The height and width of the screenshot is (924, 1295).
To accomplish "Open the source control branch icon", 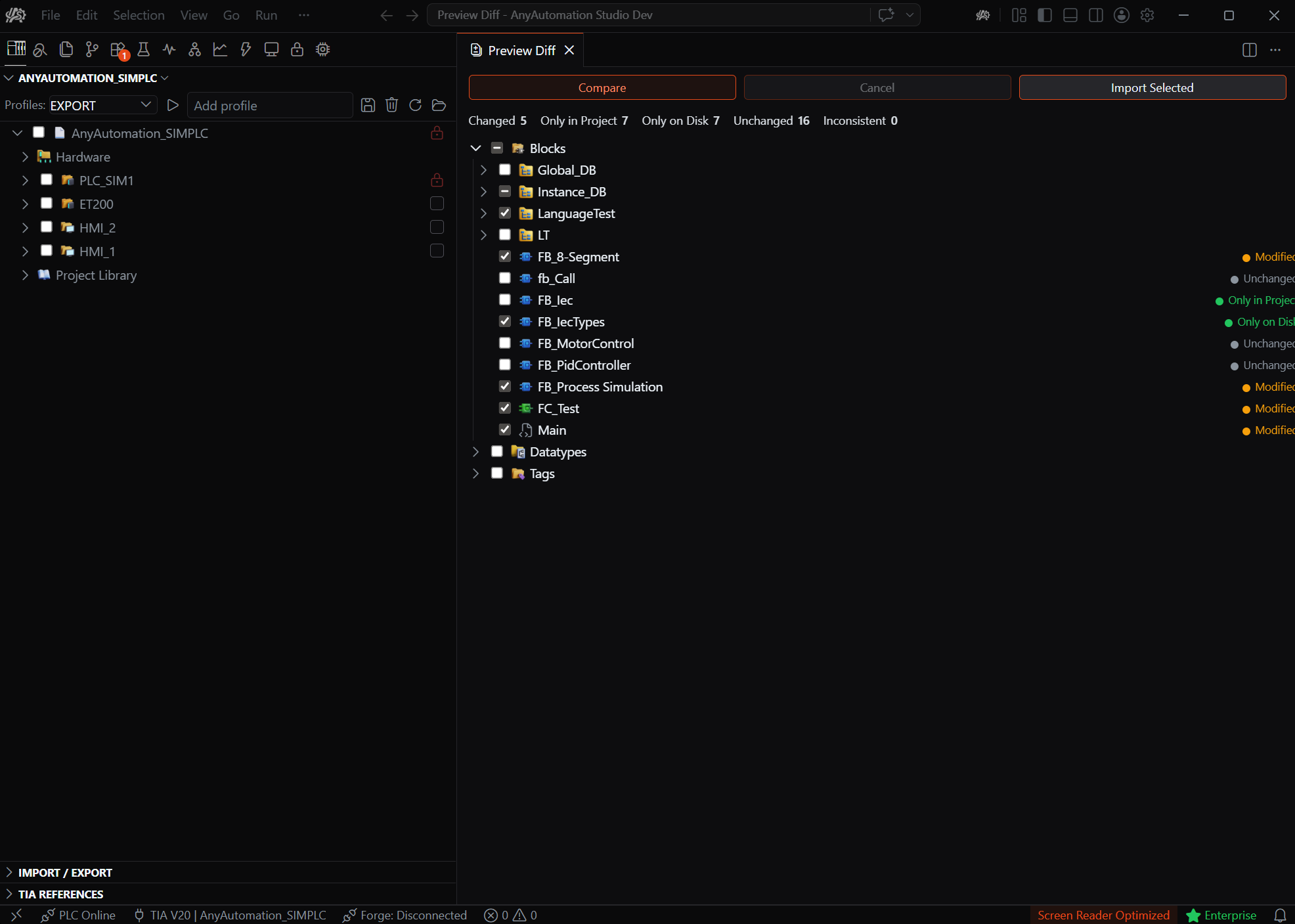I will point(92,49).
